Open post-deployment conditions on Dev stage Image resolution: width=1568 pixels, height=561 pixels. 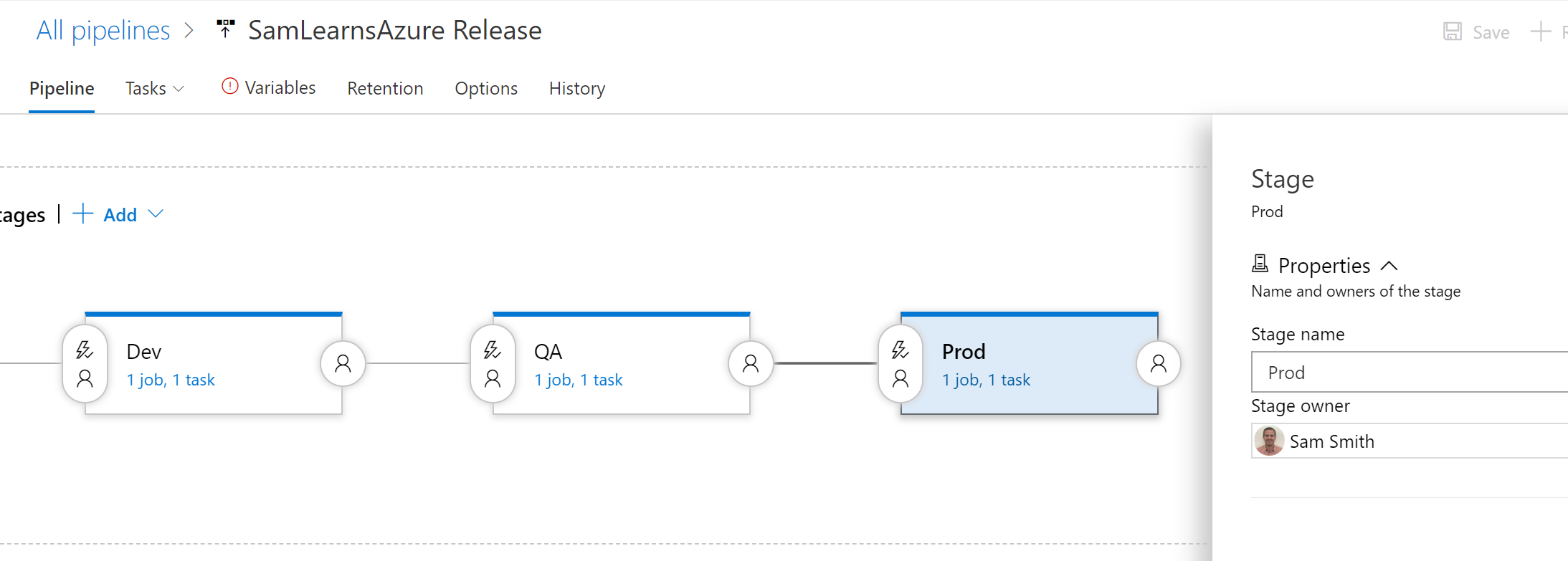343,363
